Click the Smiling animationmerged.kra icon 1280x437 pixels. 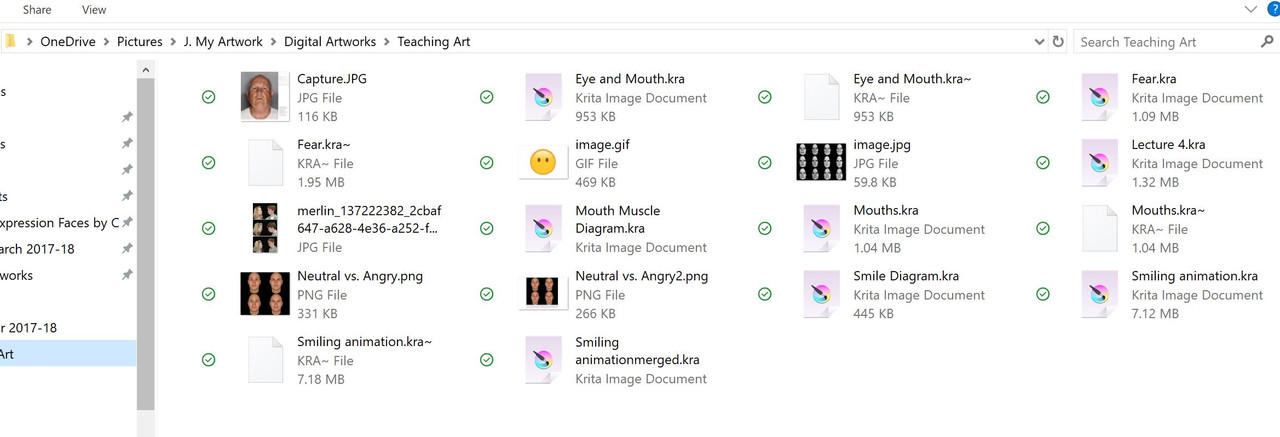[x=543, y=360]
